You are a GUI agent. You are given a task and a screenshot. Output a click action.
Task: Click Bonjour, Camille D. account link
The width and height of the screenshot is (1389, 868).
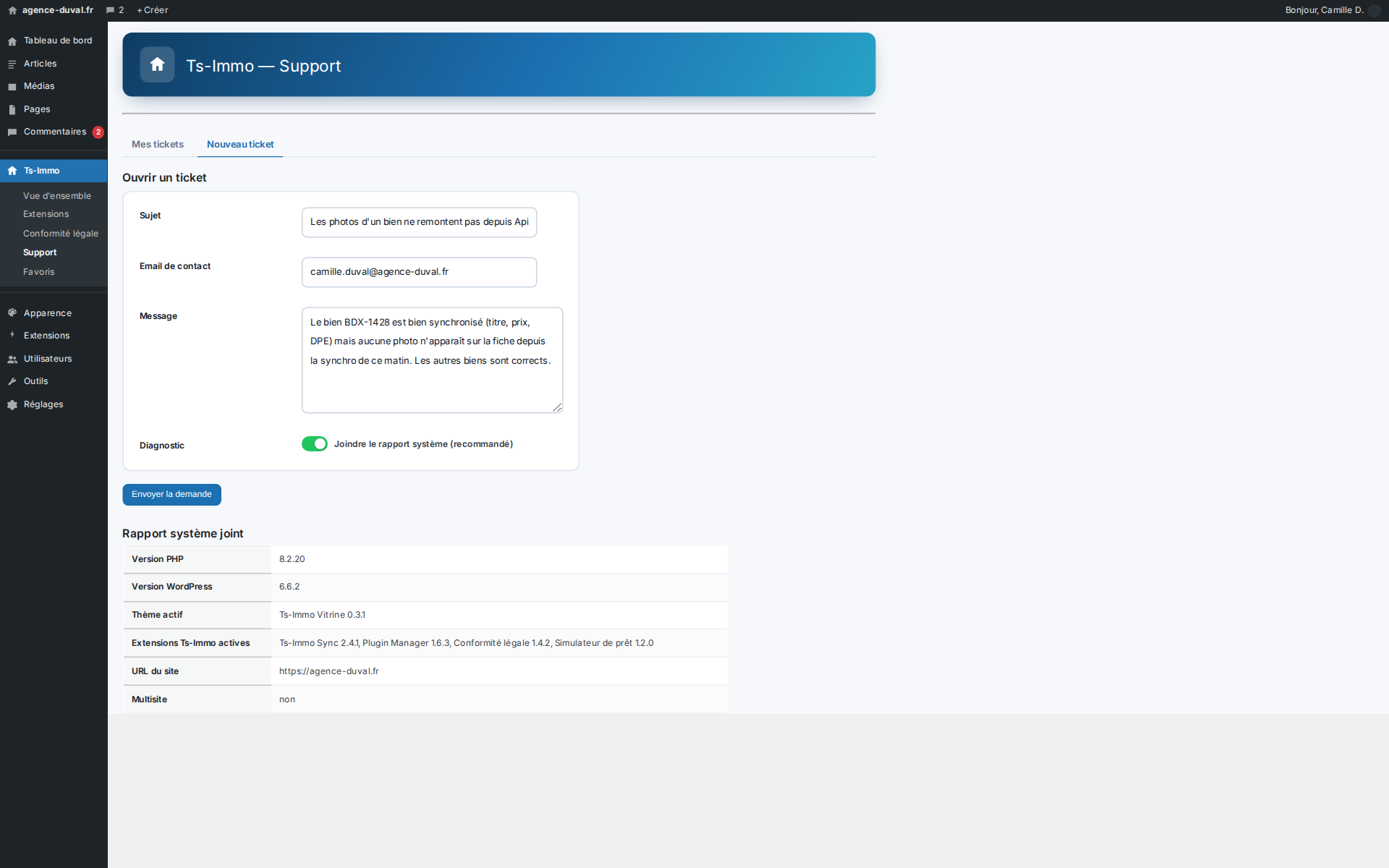click(x=1324, y=10)
